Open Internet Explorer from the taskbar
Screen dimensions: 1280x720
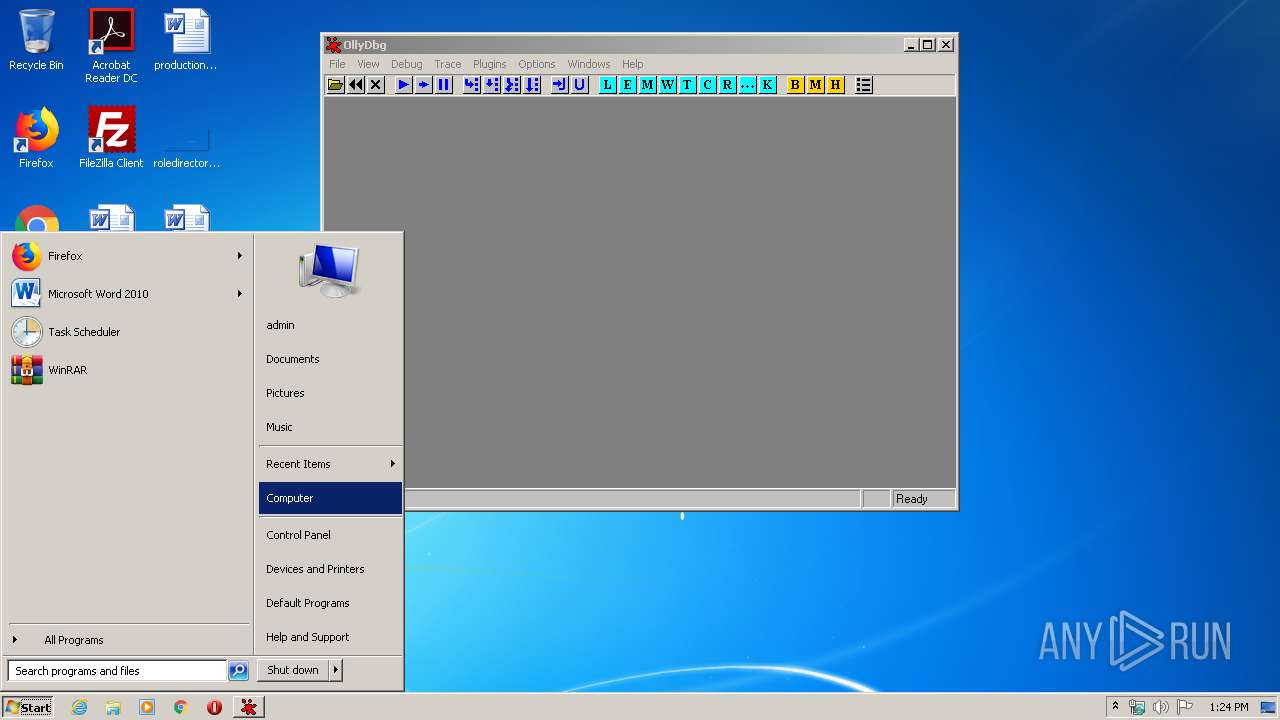pyautogui.click(x=79, y=707)
